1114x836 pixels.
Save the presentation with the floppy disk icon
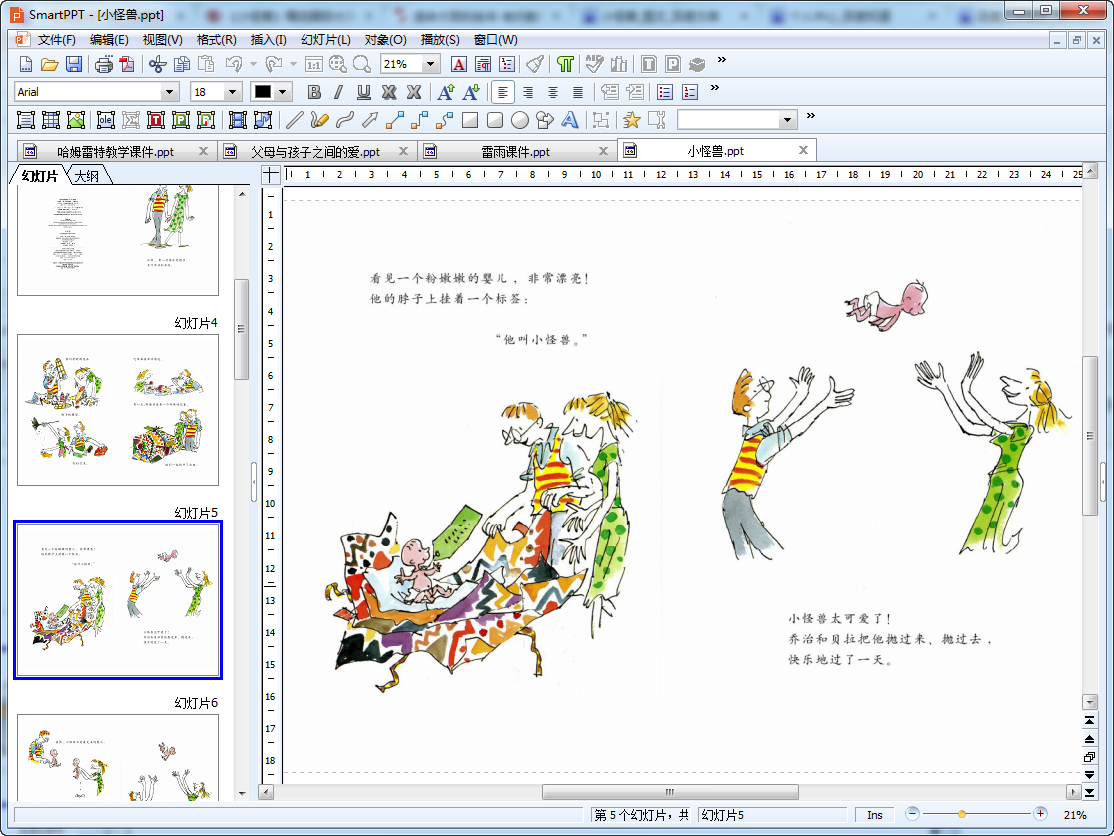coord(74,65)
